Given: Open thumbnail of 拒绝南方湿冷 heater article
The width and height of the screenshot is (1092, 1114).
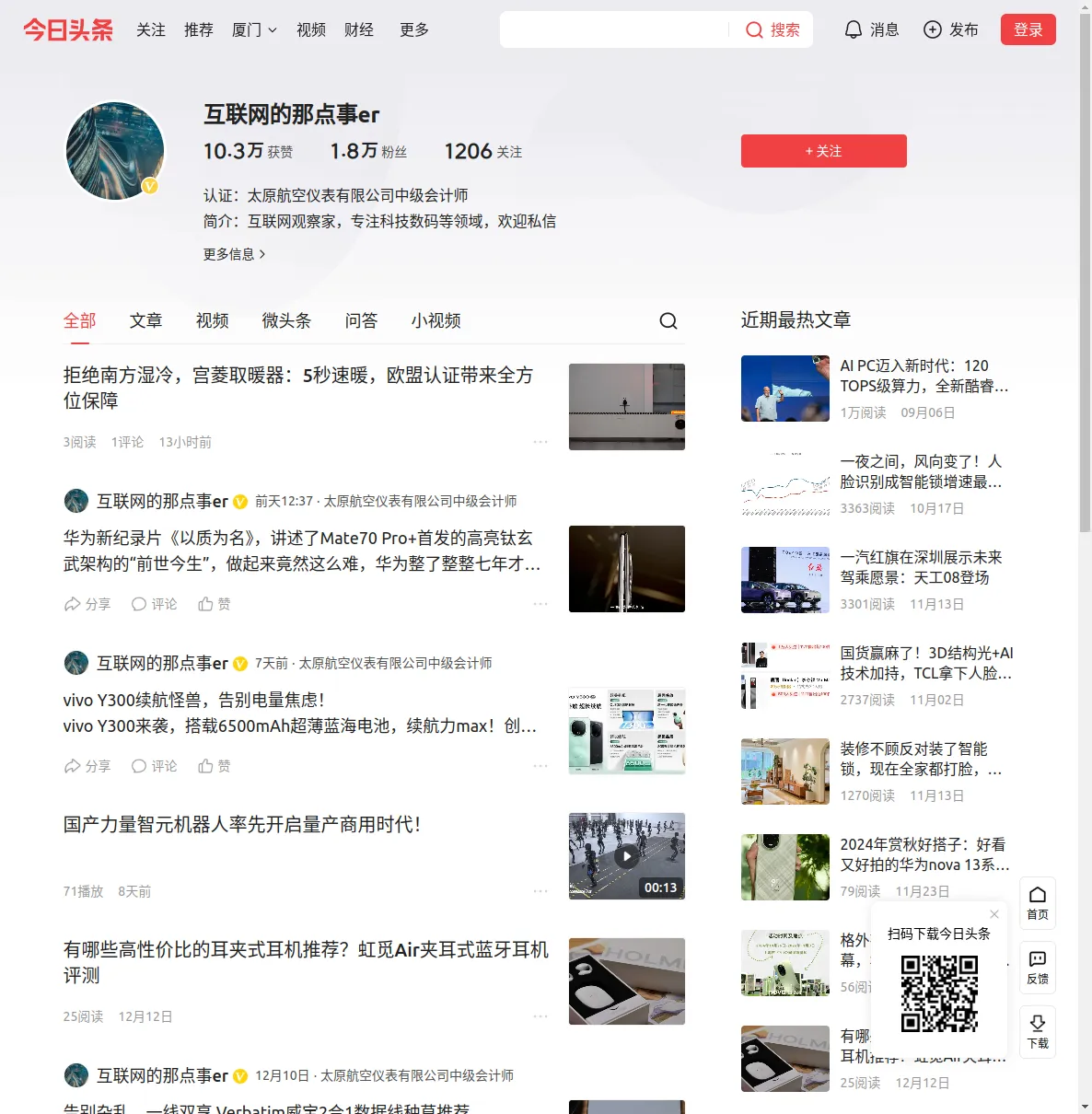Looking at the screenshot, I should [x=627, y=407].
